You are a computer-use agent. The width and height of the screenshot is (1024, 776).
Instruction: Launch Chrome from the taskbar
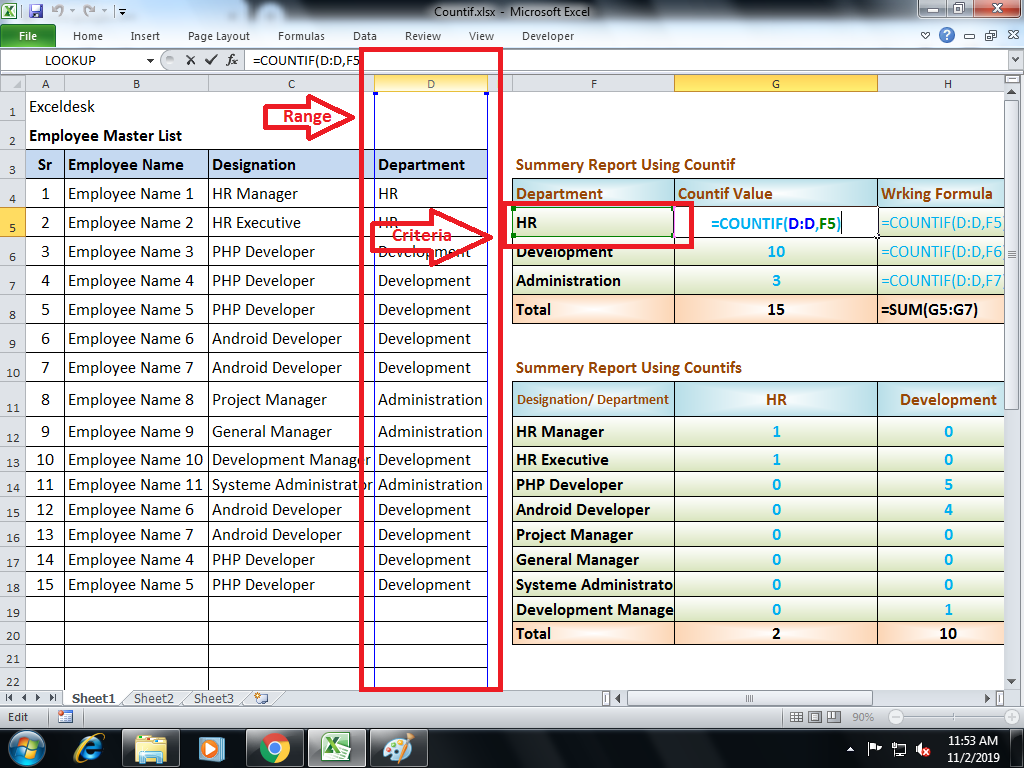pos(275,749)
